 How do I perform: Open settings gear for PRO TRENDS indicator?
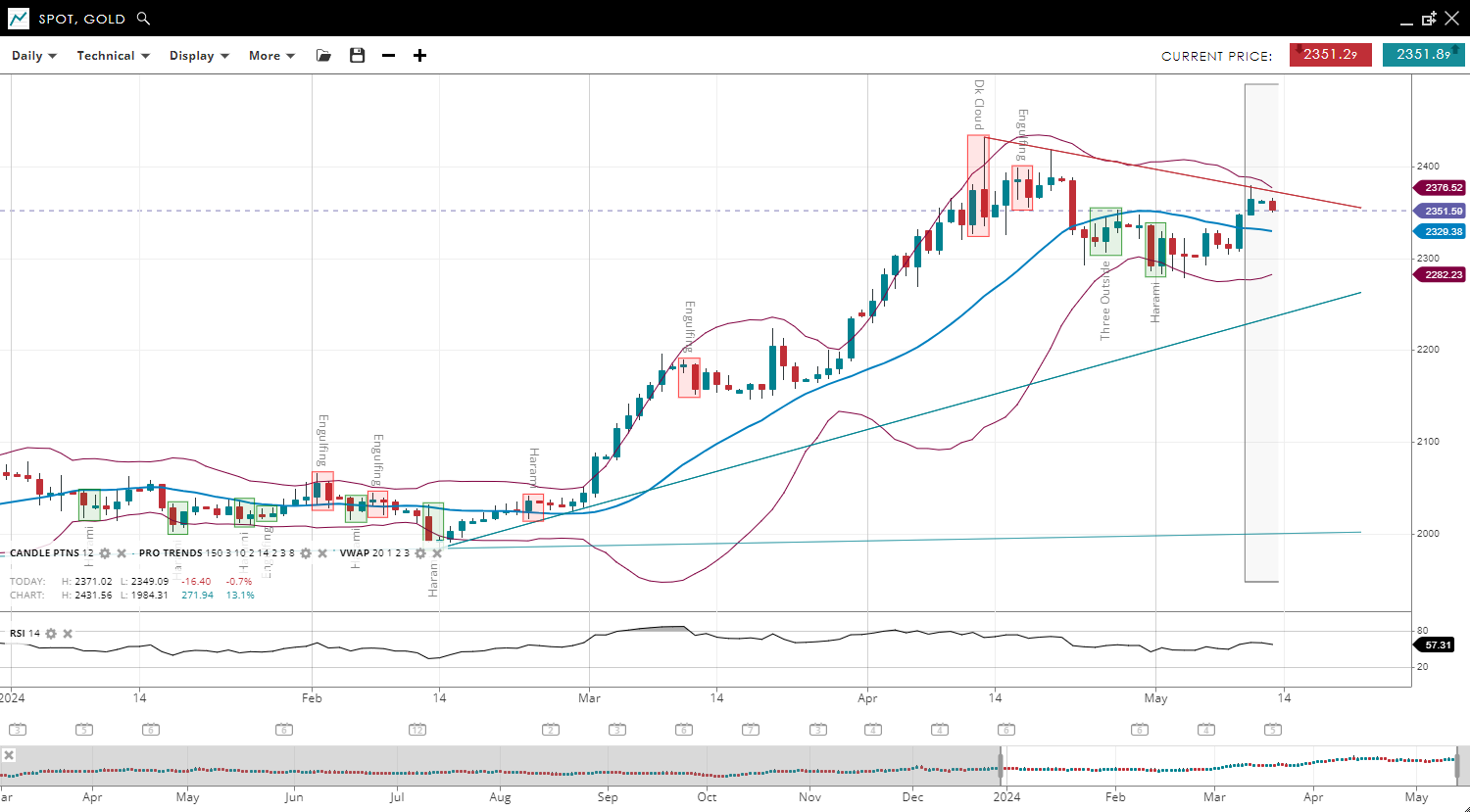[306, 553]
